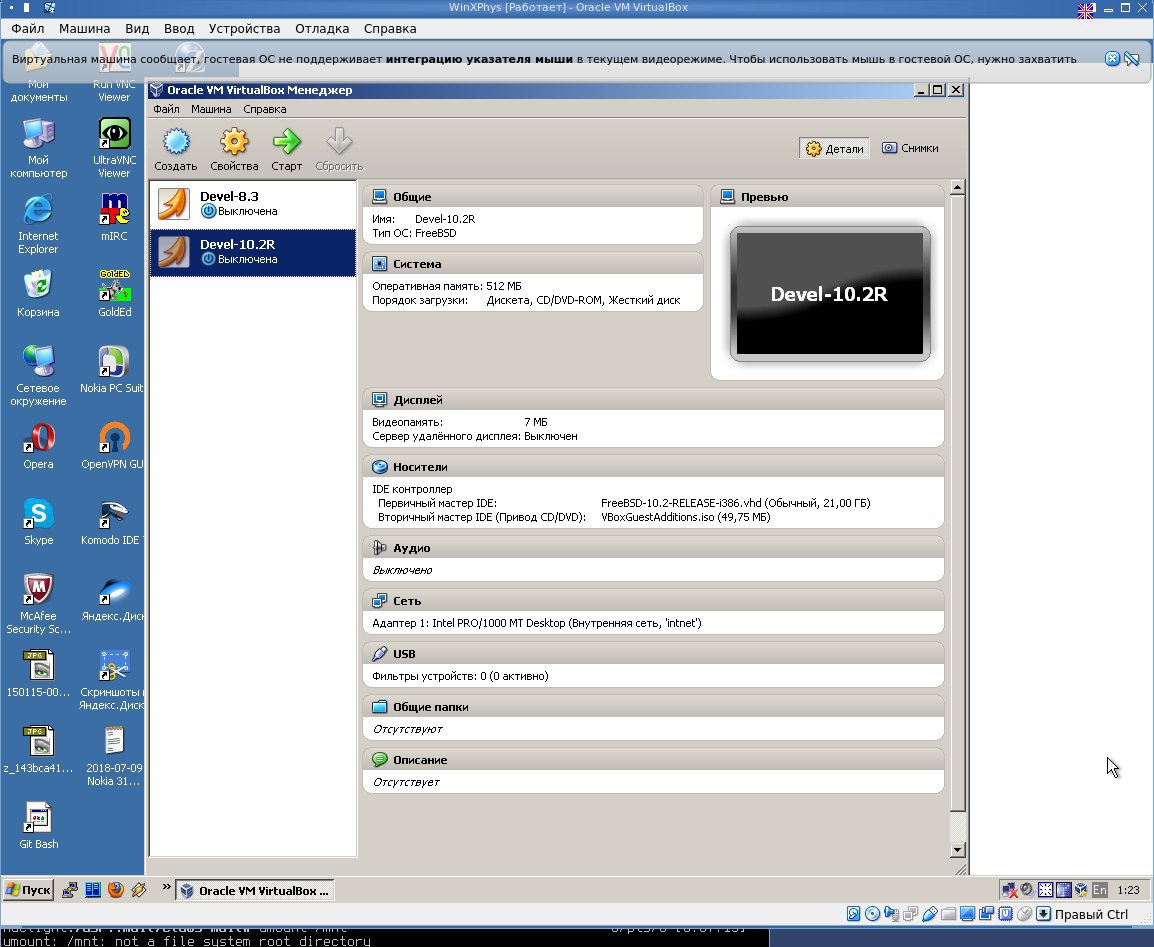Screen dimensions: 1154x947
Task: Click the USB section header
Action: pyautogui.click(x=654, y=653)
